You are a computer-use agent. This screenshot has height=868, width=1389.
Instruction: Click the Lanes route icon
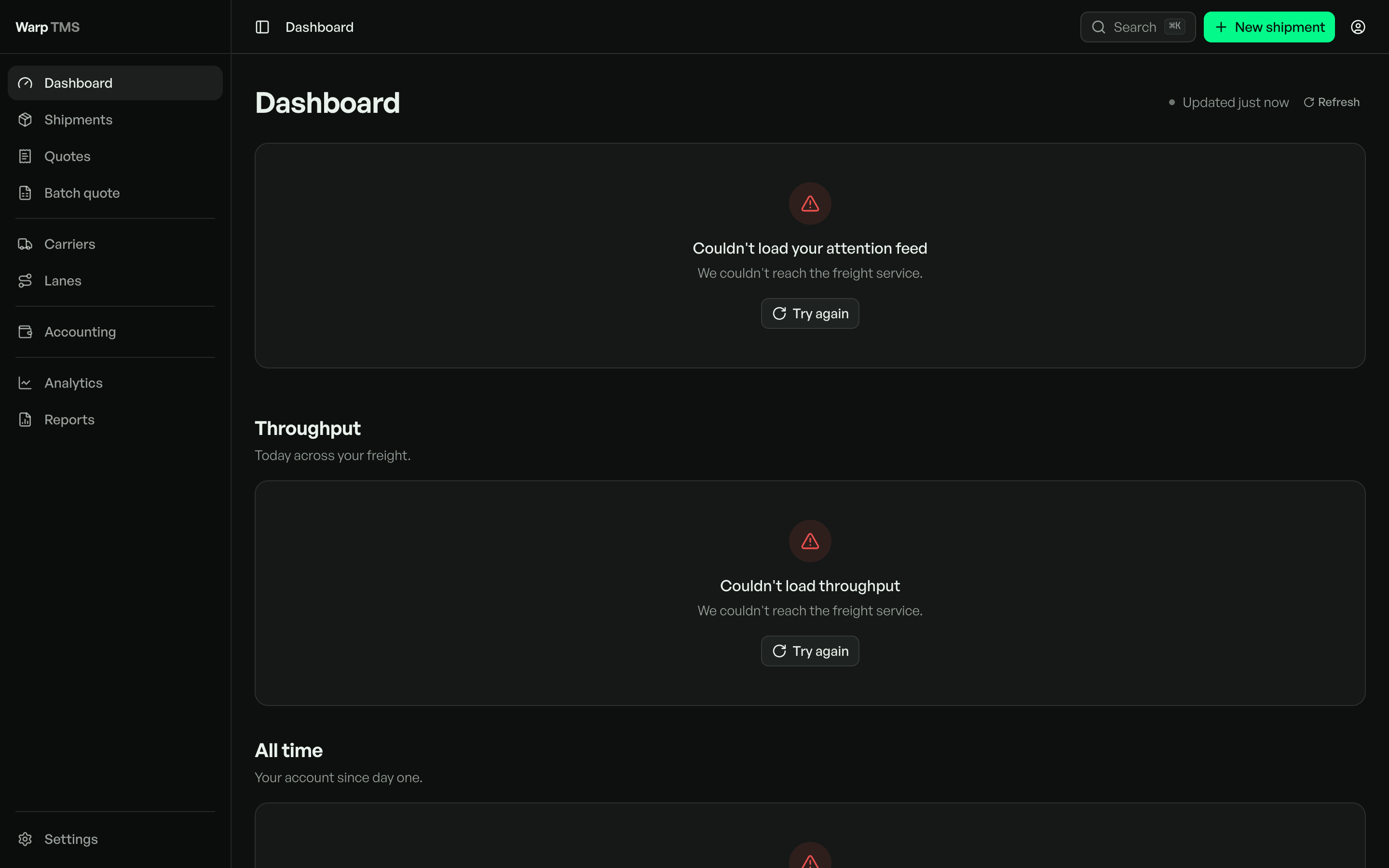tap(25, 281)
